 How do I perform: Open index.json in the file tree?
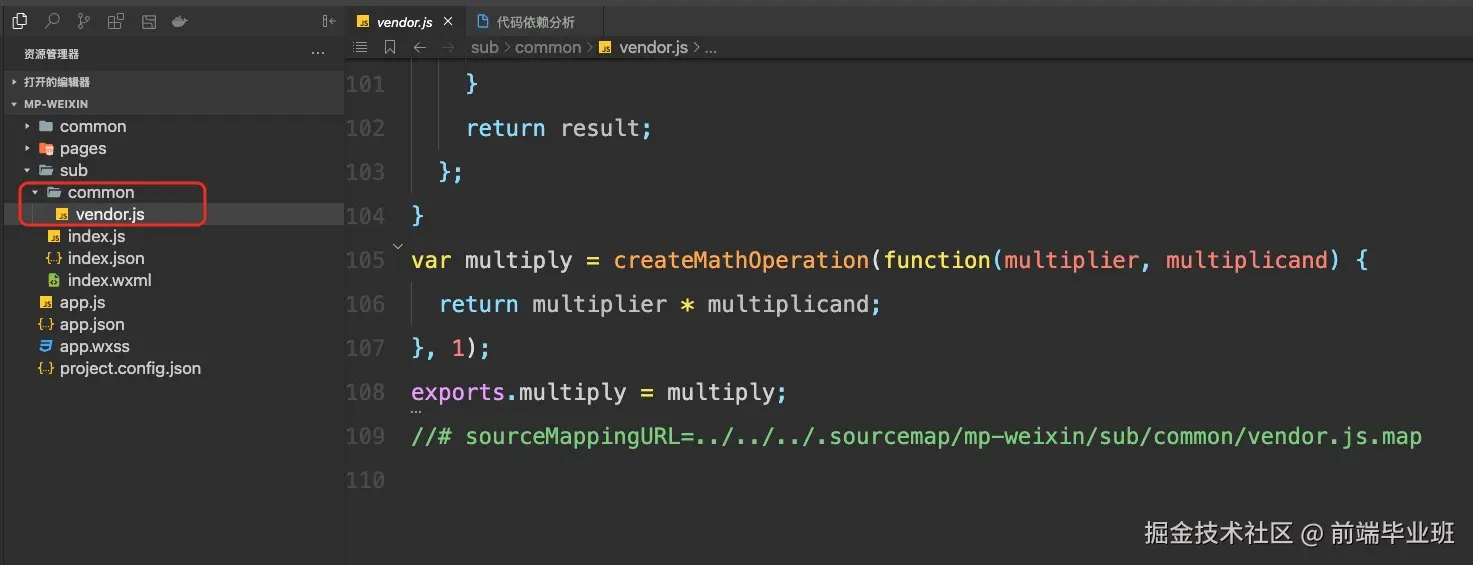click(172, 258)
